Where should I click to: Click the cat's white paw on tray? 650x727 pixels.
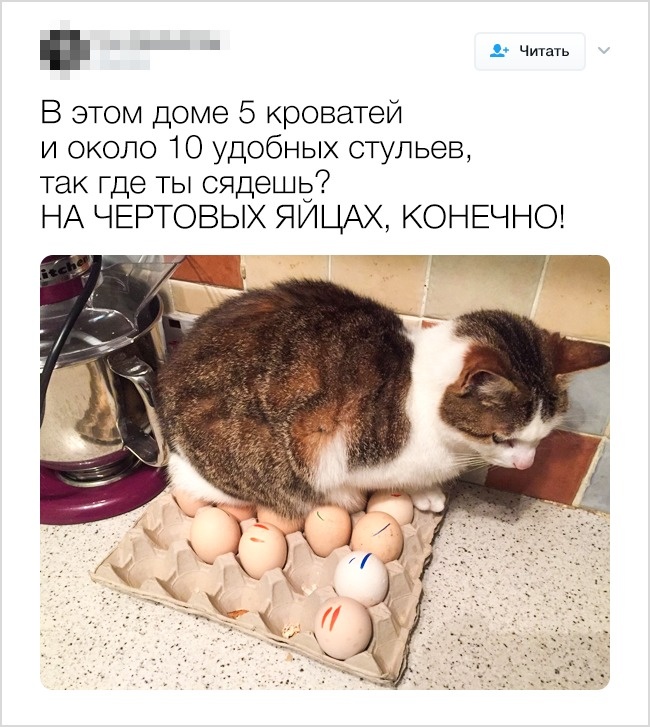click(x=431, y=501)
